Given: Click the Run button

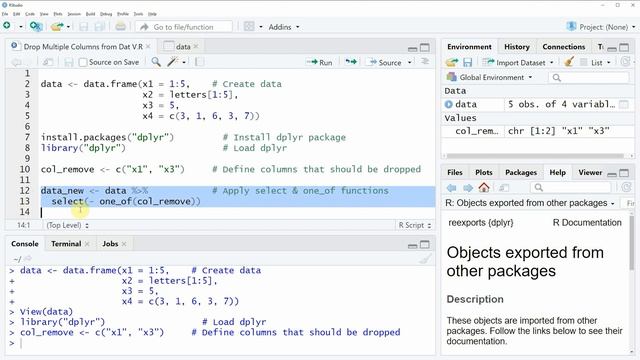Looking at the screenshot, I should click(x=320, y=62).
